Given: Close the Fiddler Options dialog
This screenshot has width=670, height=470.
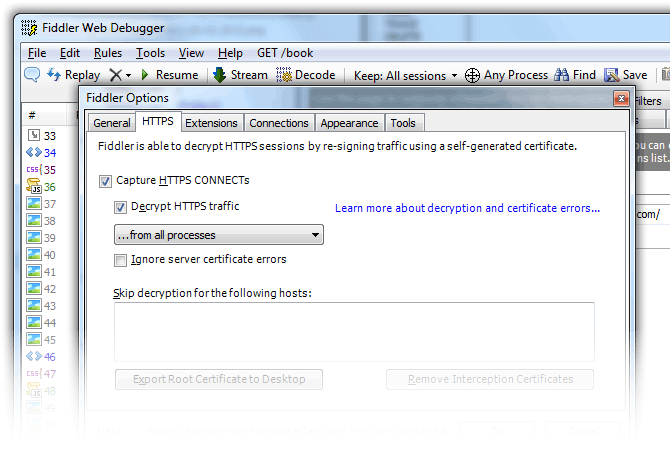Looking at the screenshot, I should [621, 99].
